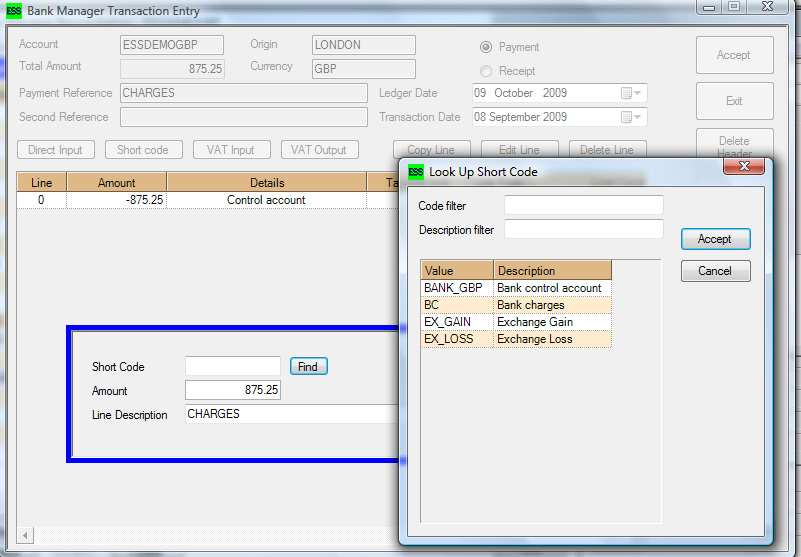The width and height of the screenshot is (801, 557).
Task: Click the Short Code input field
Action: [233, 367]
